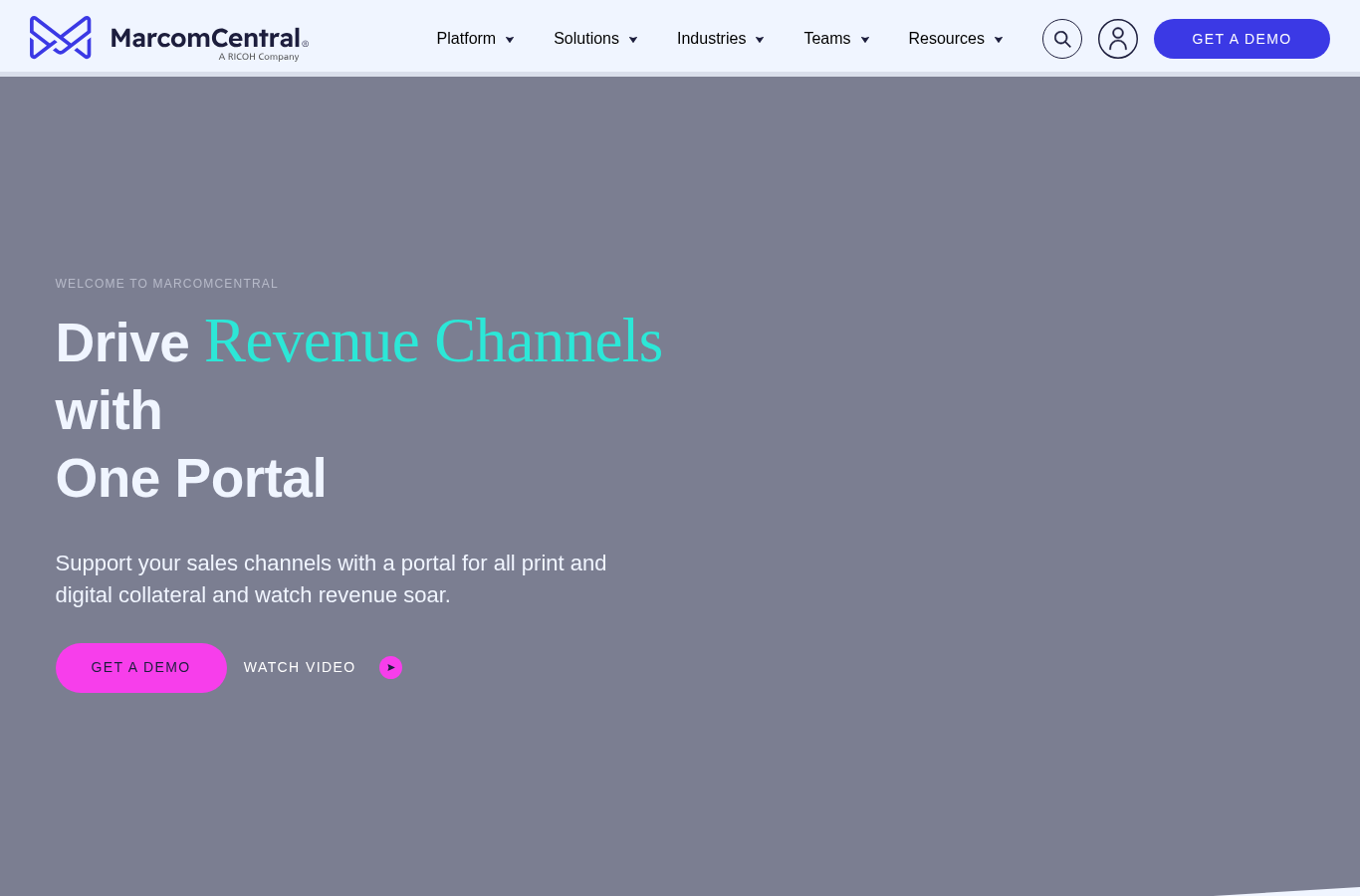Expand the Solutions dropdown arrow
Image resolution: width=1360 pixels, height=896 pixels.
633,40
